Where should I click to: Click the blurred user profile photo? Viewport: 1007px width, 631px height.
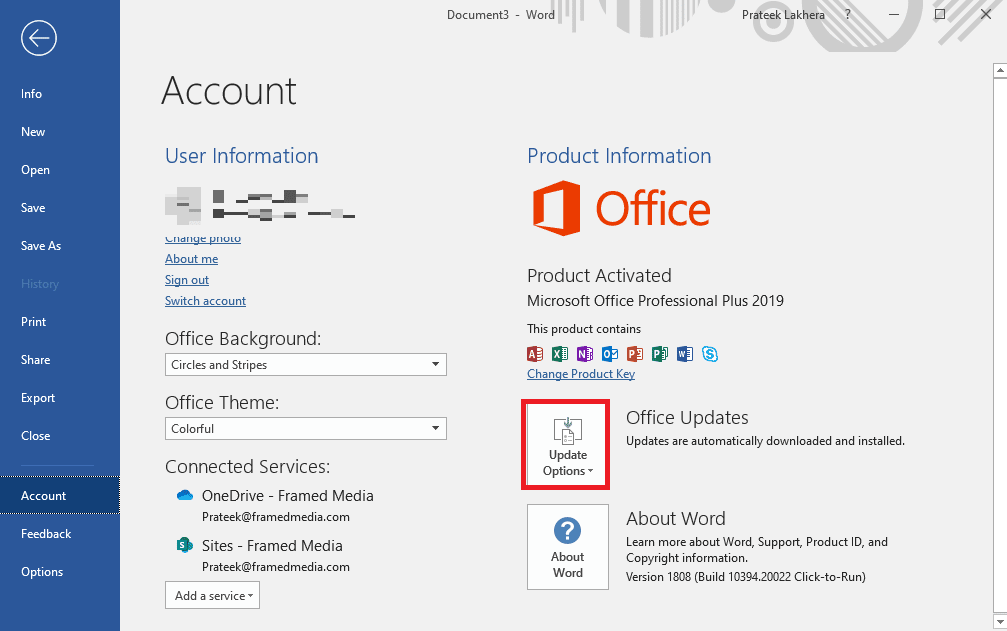click(183, 205)
